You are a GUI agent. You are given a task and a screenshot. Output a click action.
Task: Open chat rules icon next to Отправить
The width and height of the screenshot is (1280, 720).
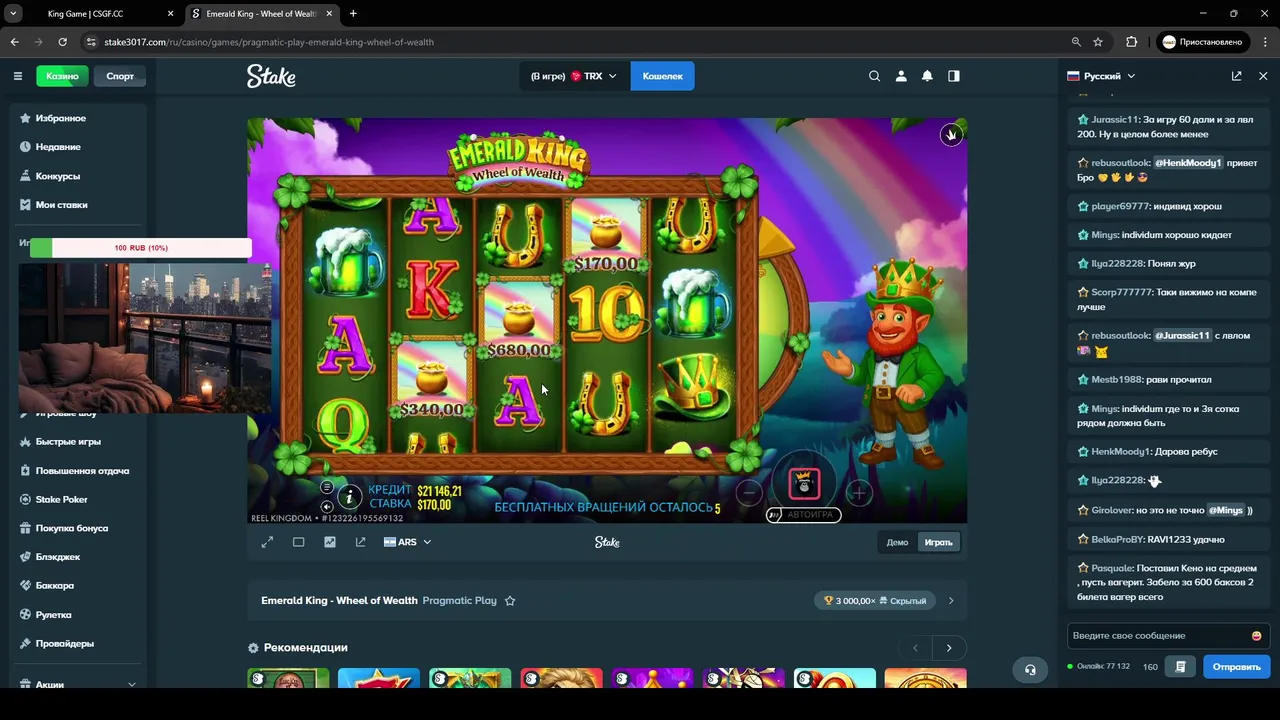(x=1181, y=667)
